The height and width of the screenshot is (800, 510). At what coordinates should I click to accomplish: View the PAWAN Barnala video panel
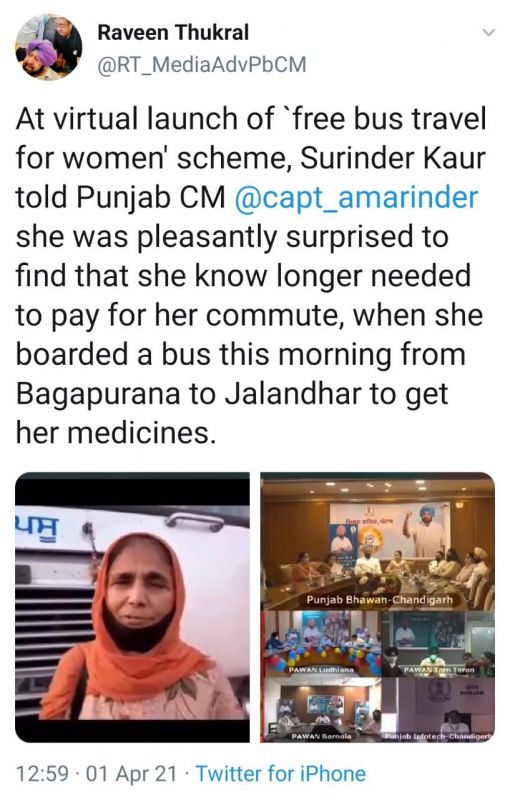tap(321, 710)
